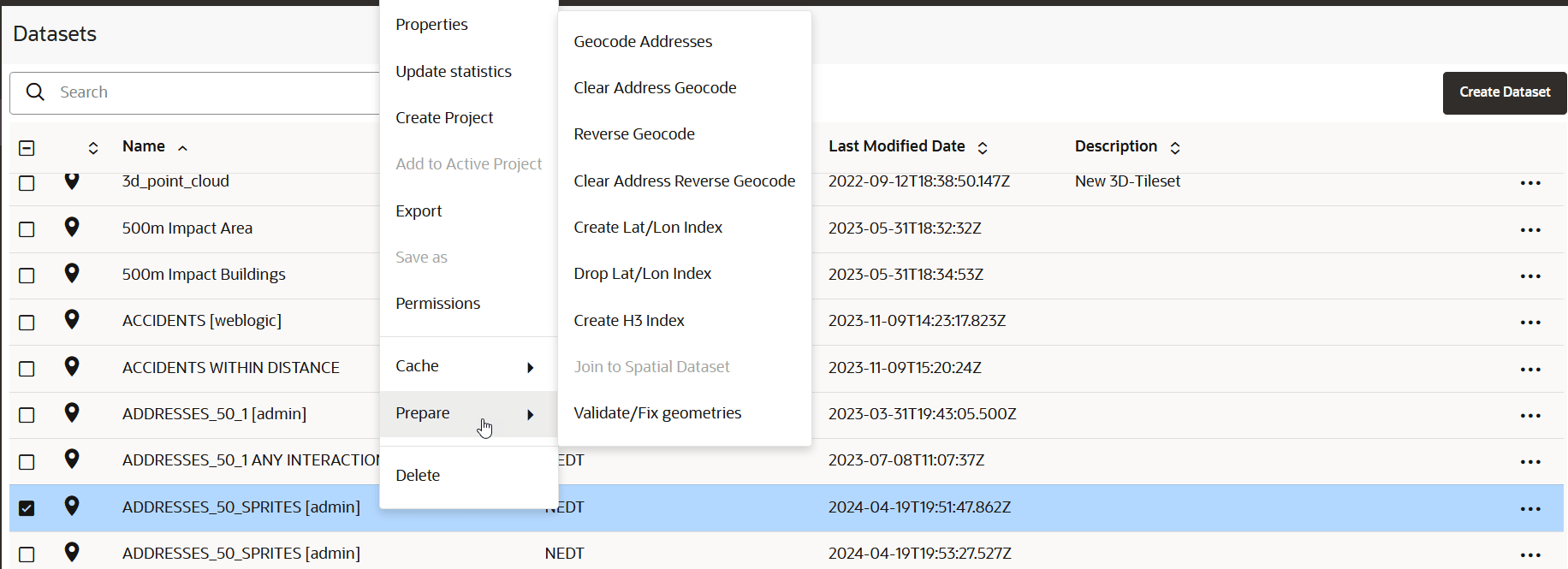Sort by Description column arrows

(1175, 148)
